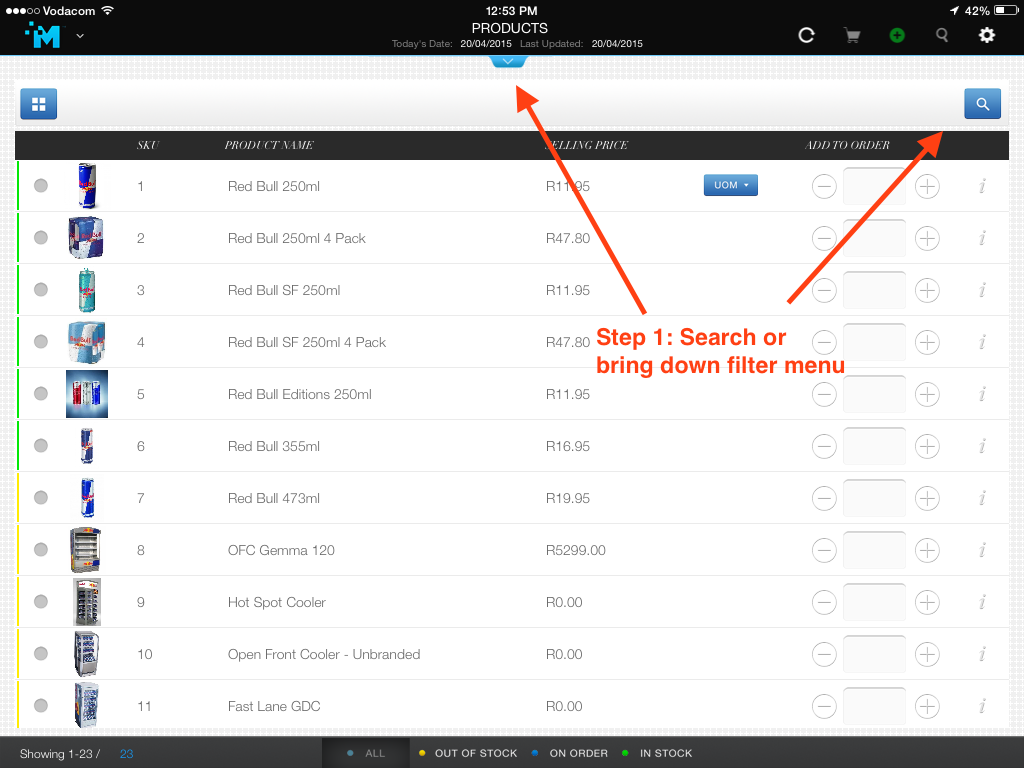This screenshot has width=1024, height=768.
Task: Decrease quantity for OFC Gemma 120
Action: (x=824, y=551)
